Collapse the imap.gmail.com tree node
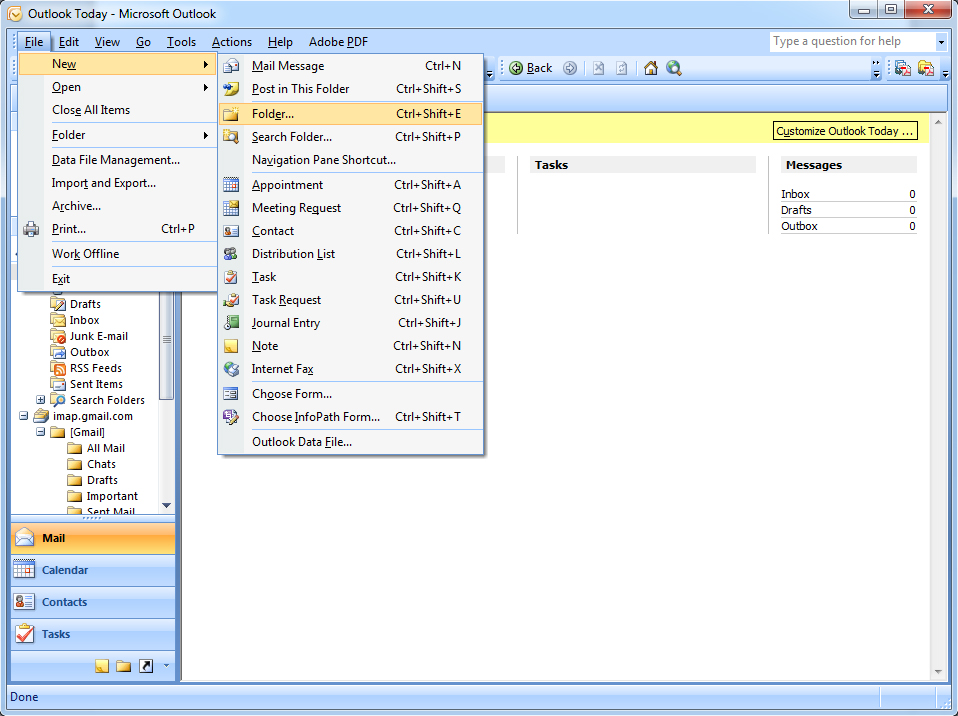Screen dimensions: 958x716 pos(23,416)
